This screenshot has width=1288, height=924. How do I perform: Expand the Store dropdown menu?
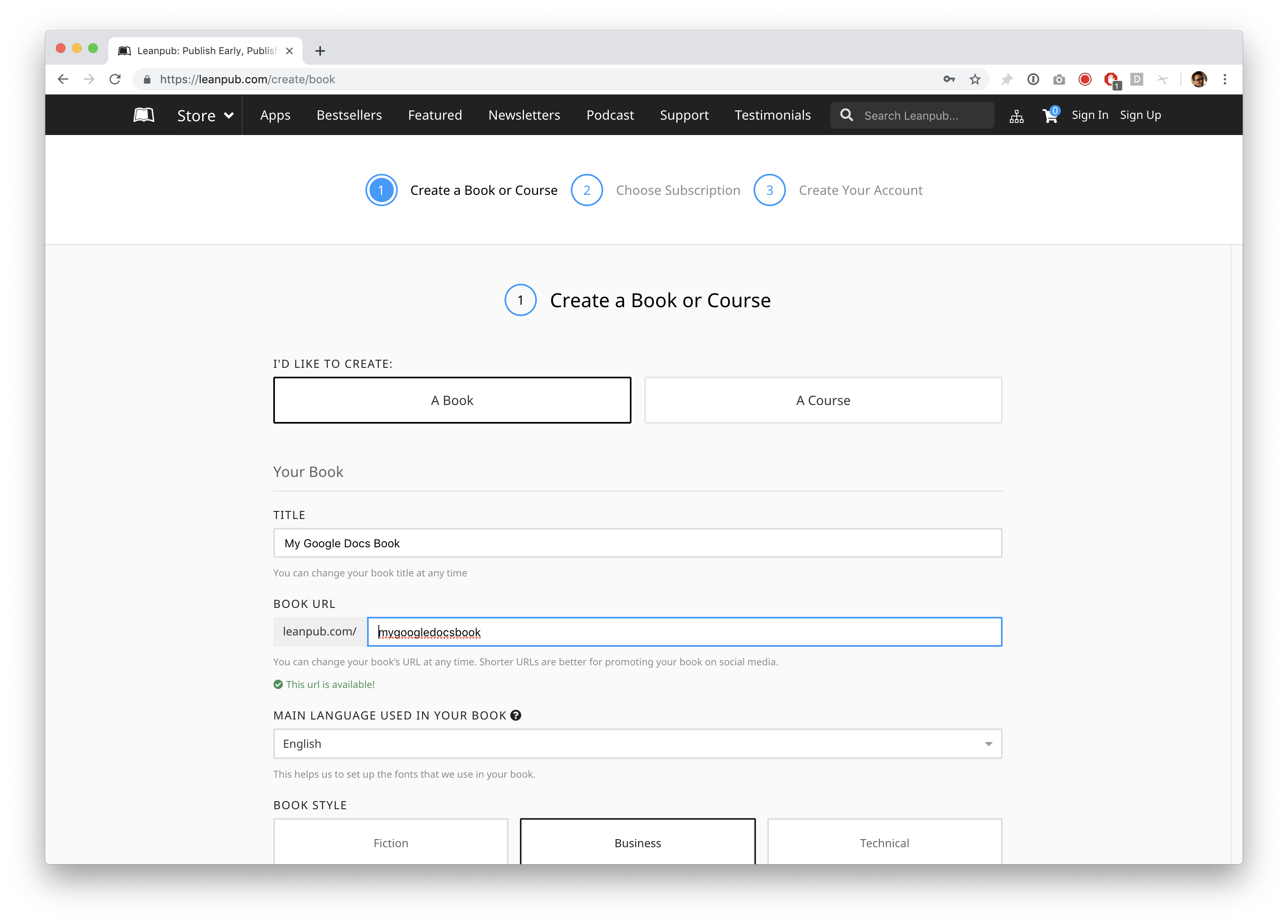tap(206, 116)
